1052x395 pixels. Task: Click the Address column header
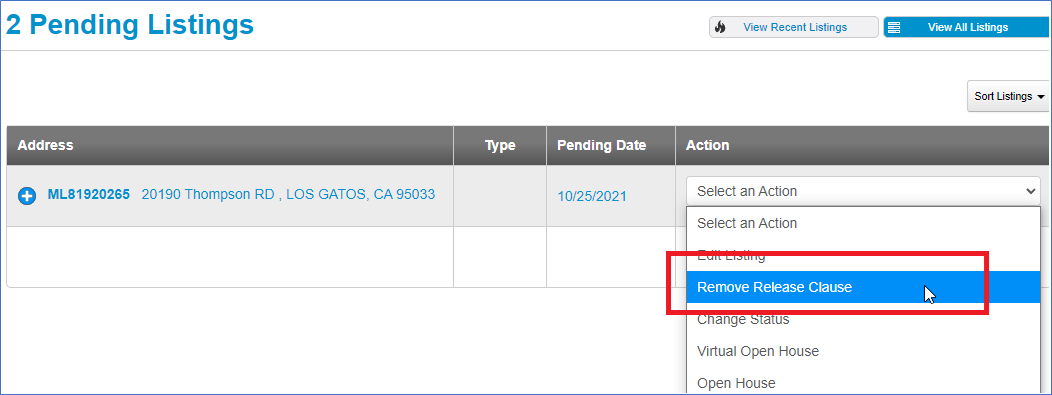click(x=46, y=146)
